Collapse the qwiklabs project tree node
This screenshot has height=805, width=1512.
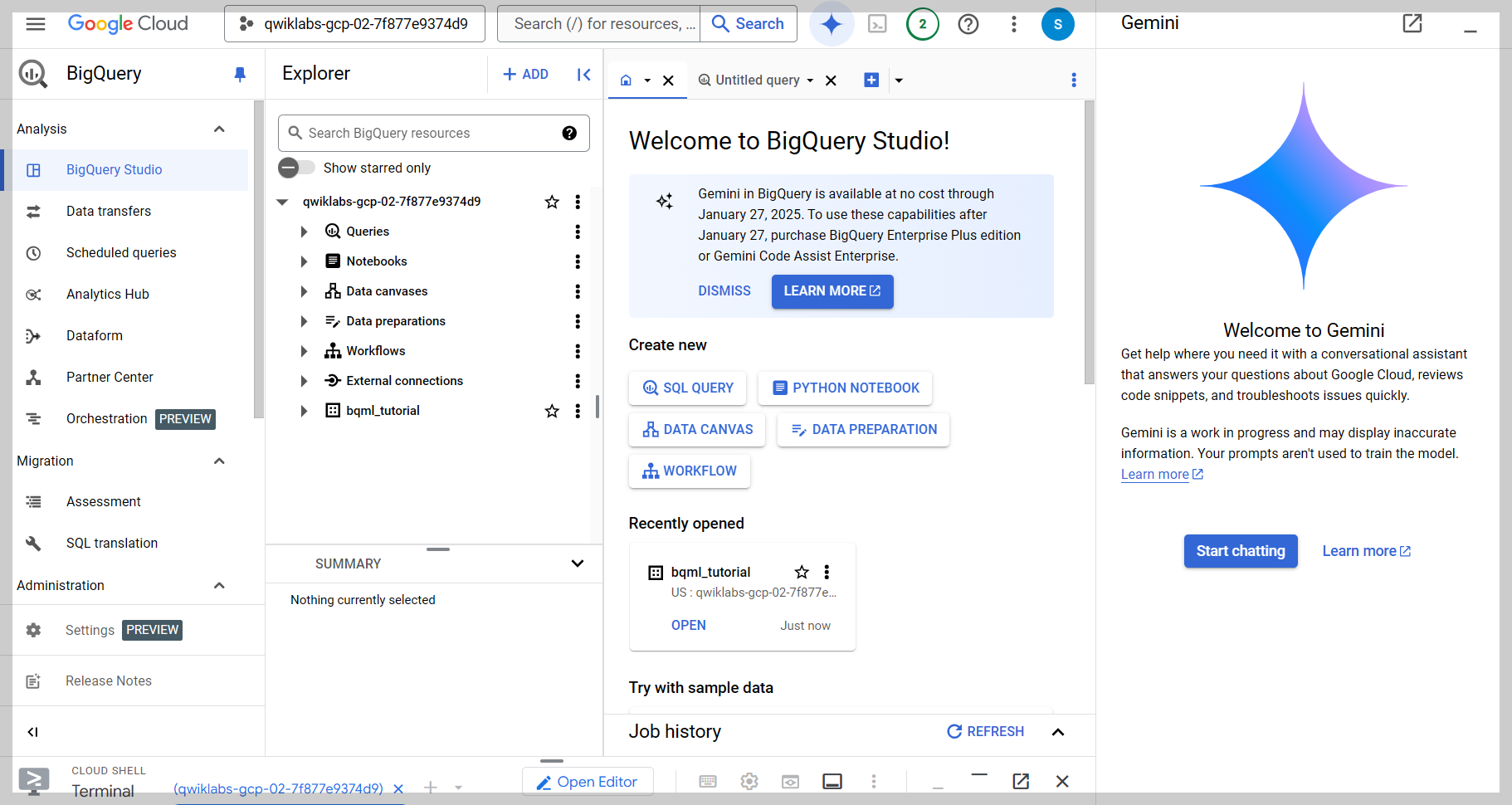tap(282, 202)
